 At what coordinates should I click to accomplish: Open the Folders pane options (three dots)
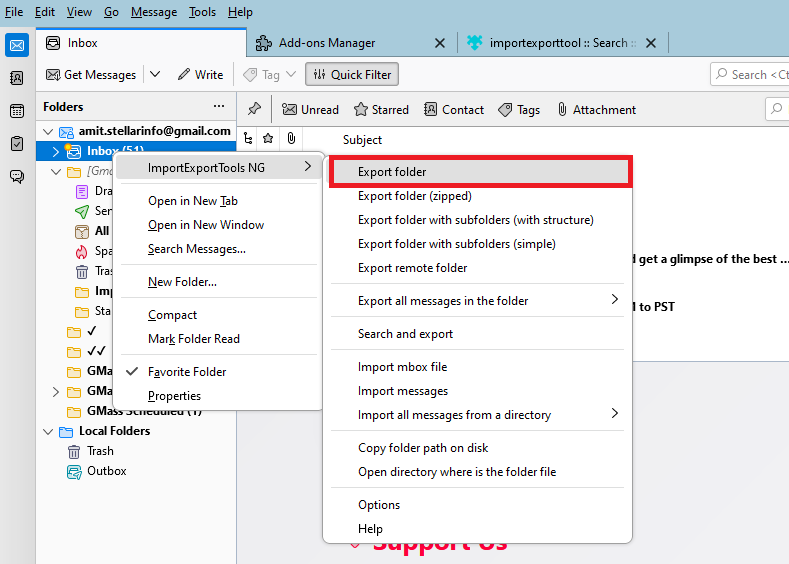(x=219, y=106)
